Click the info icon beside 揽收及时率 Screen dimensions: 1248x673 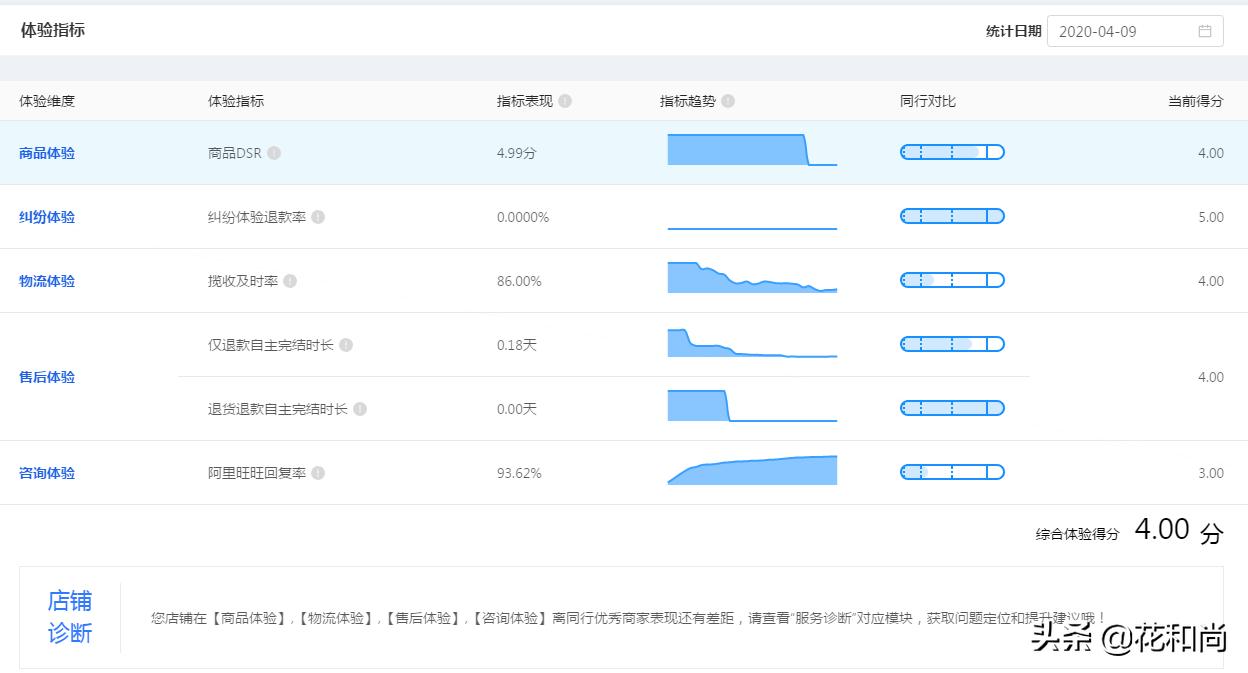point(289,280)
